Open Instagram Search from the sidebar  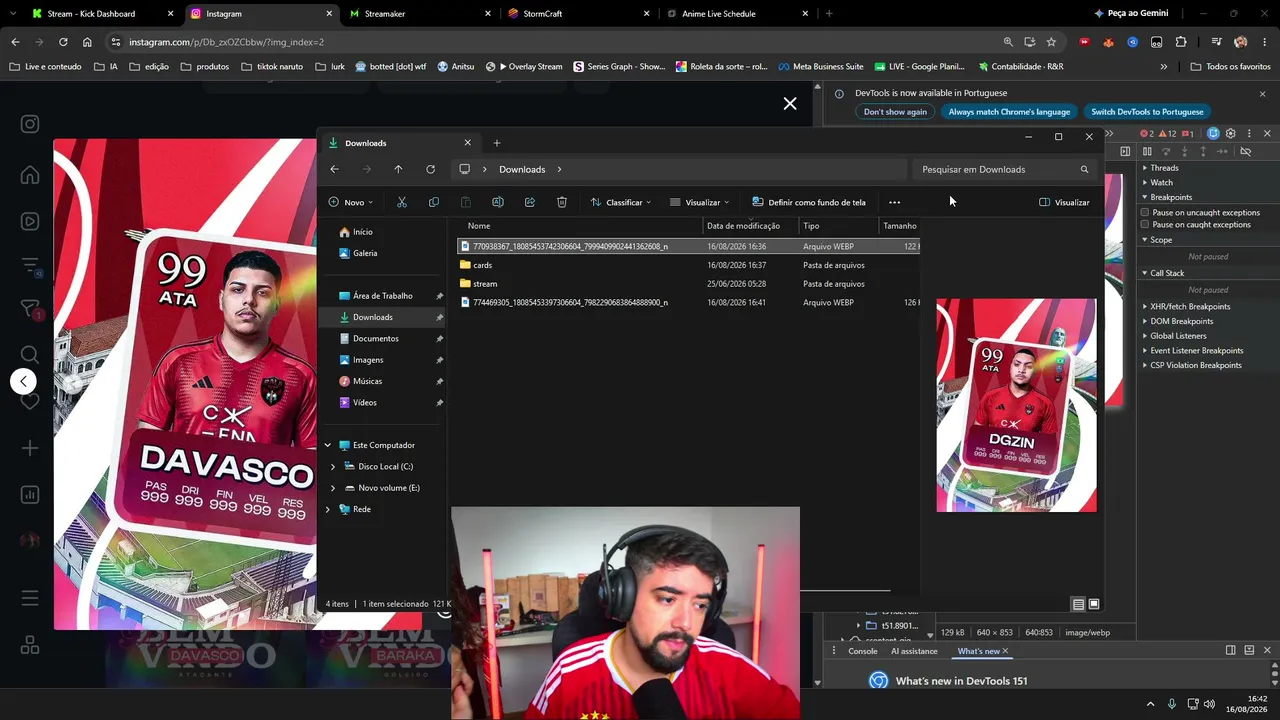(30, 355)
